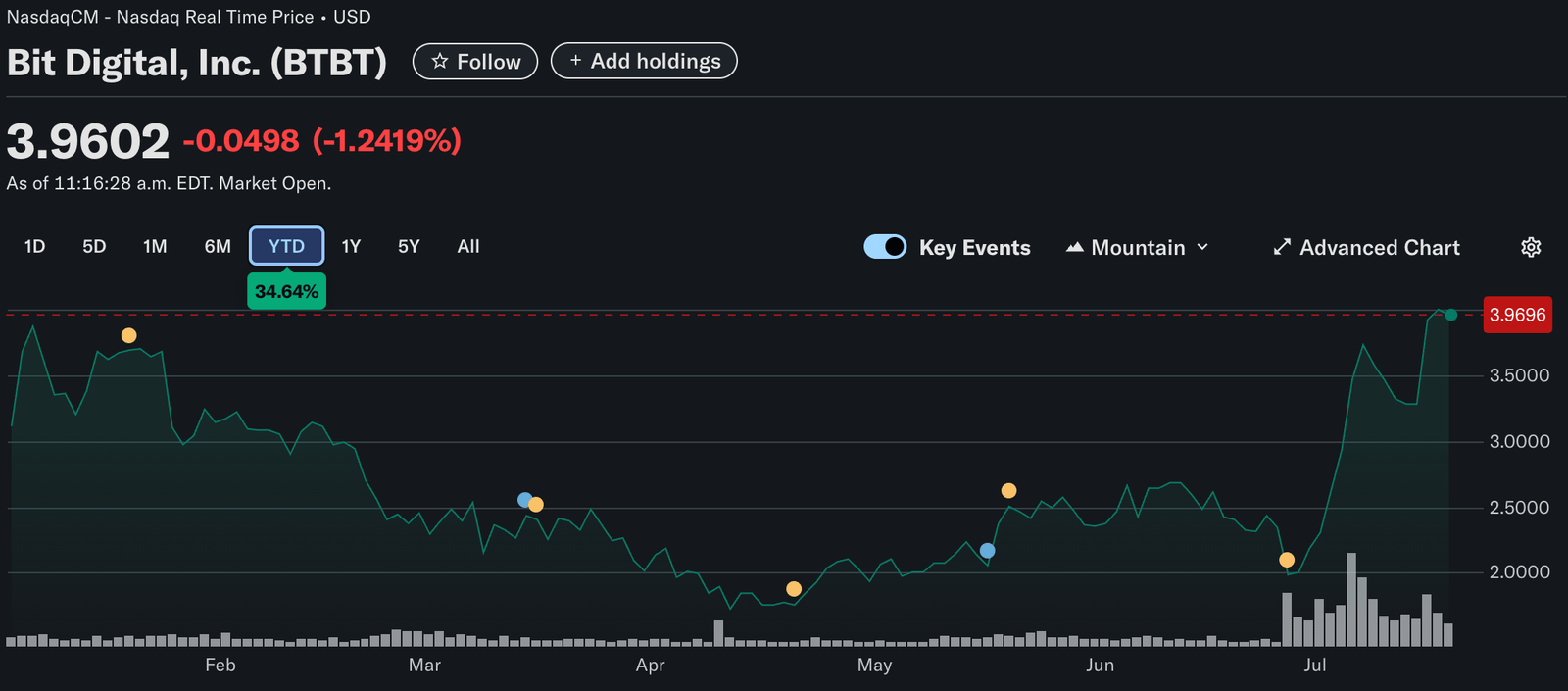Expand the Mountain chart style dropdown
Viewport: 1568px width, 691px height.
click(1202, 247)
